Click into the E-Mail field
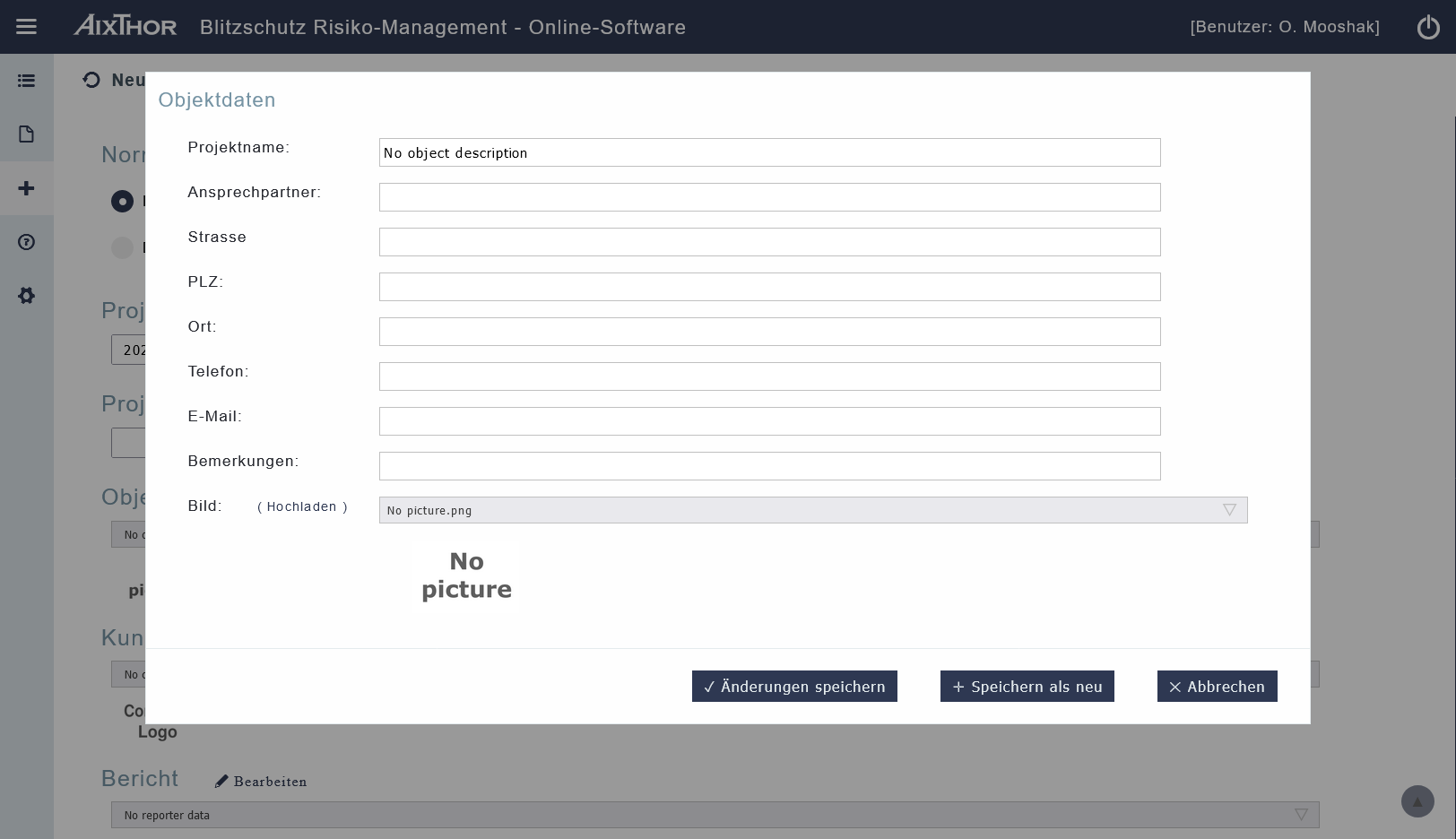This screenshot has width=1456, height=839. click(769, 421)
